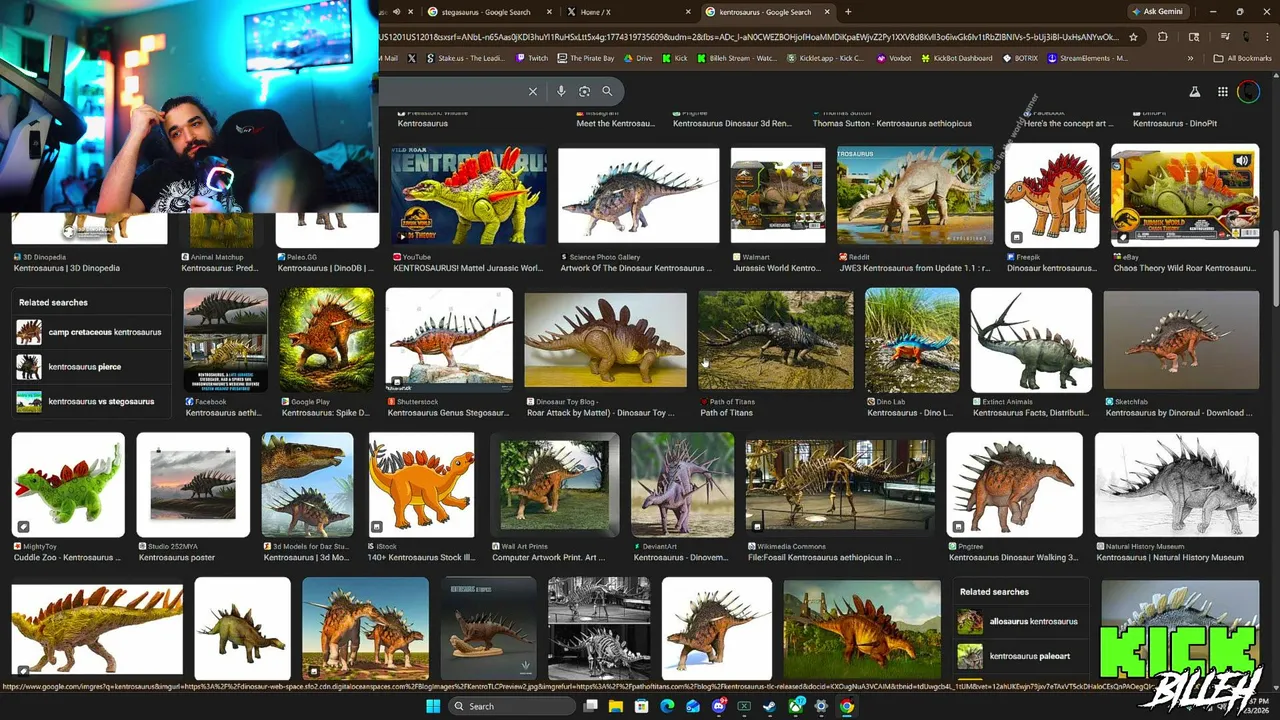Image resolution: width=1280 pixels, height=720 pixels.
Task: Open the Twitch bookmark
Action: pos(532,58)
